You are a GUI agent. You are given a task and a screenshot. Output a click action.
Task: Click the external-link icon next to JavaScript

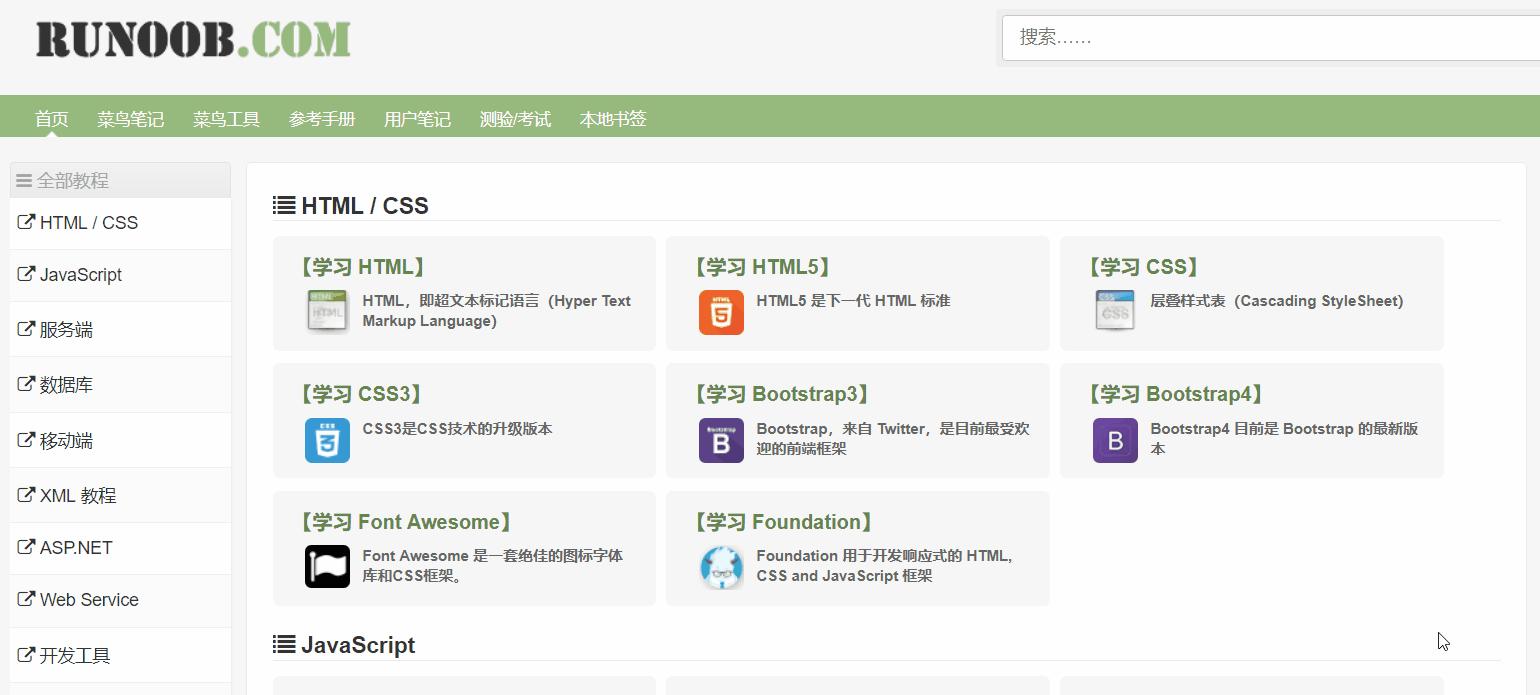tap(25, 274)
